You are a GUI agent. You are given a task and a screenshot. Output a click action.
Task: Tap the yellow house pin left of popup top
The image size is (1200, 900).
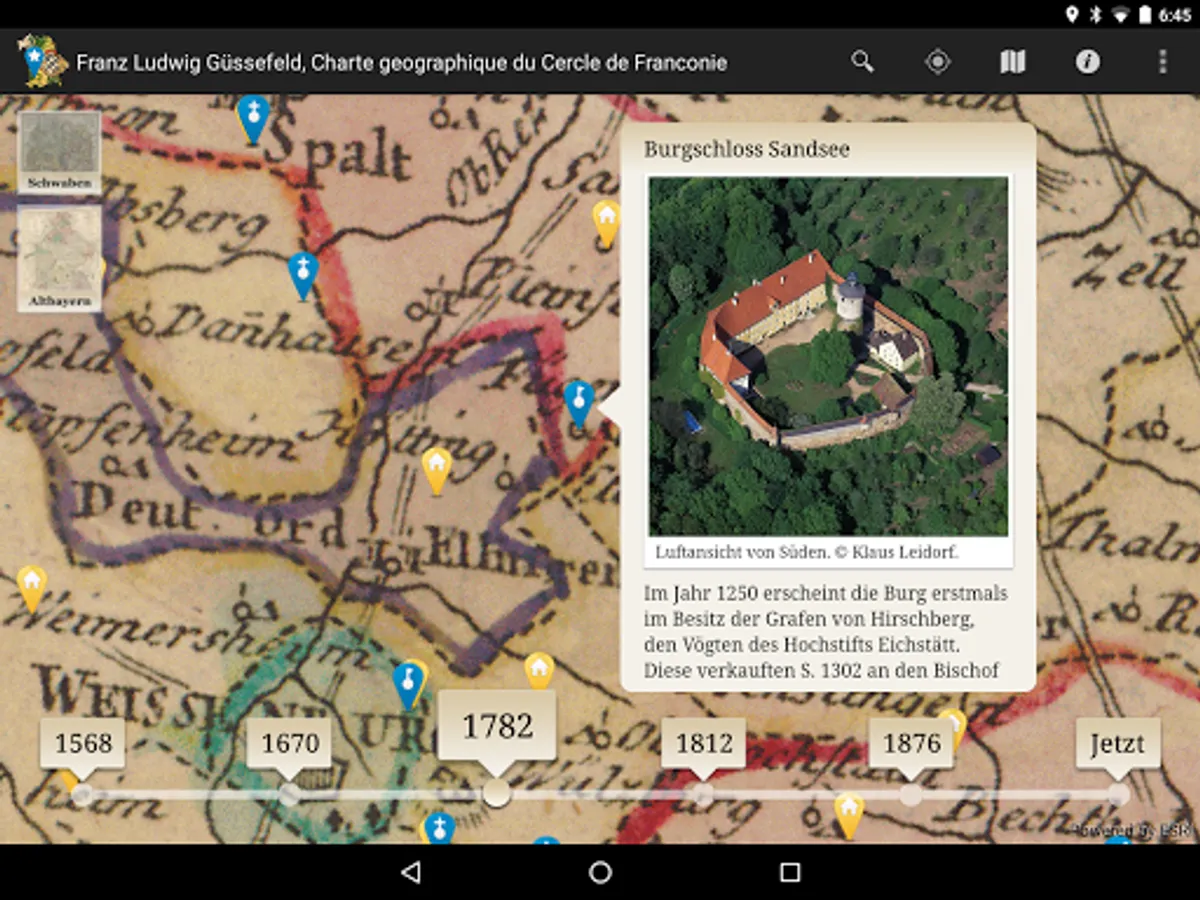coord(606,223)
